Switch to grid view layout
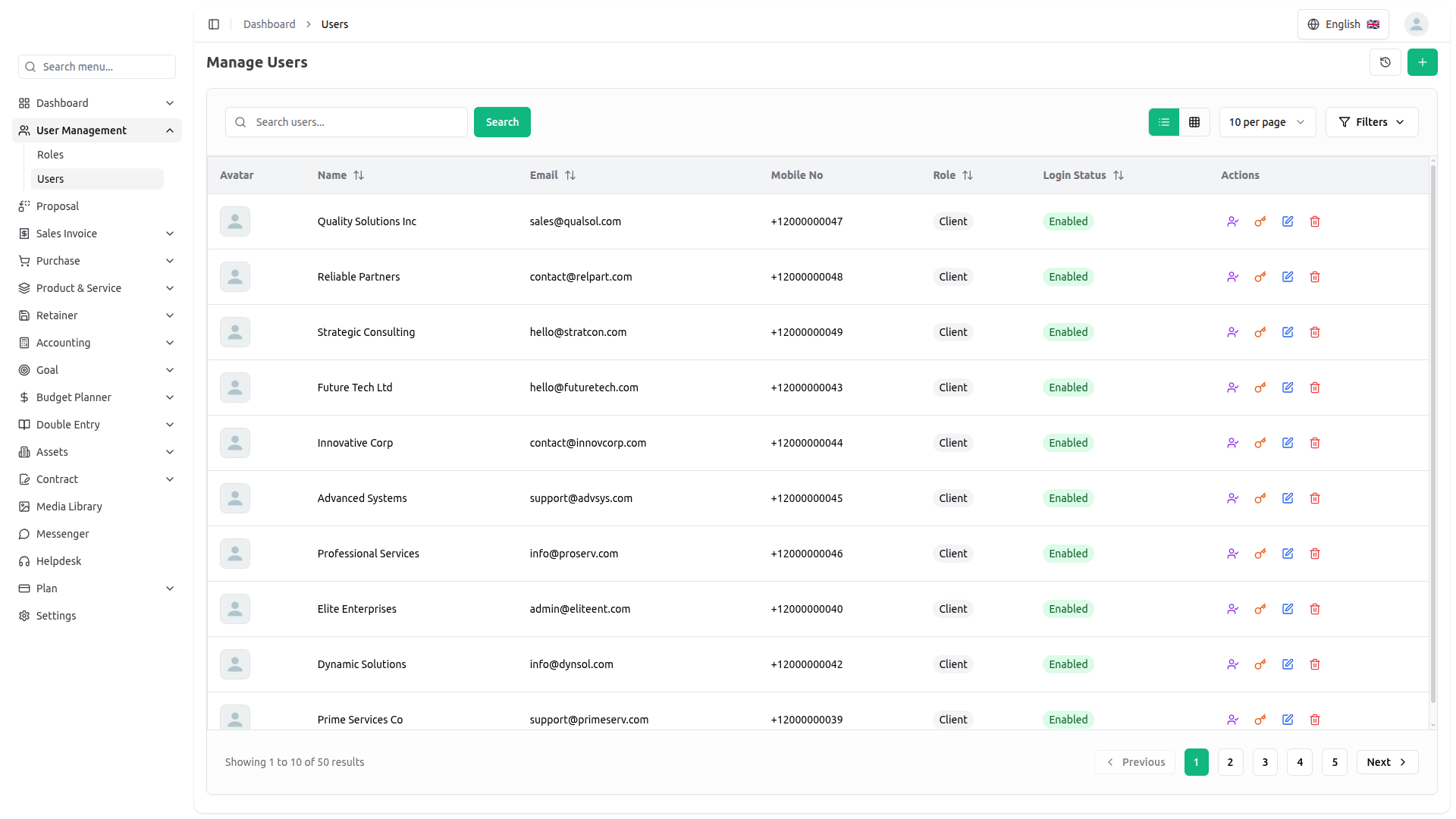Screen dimensions: 1456x819 coord(1194,122)
